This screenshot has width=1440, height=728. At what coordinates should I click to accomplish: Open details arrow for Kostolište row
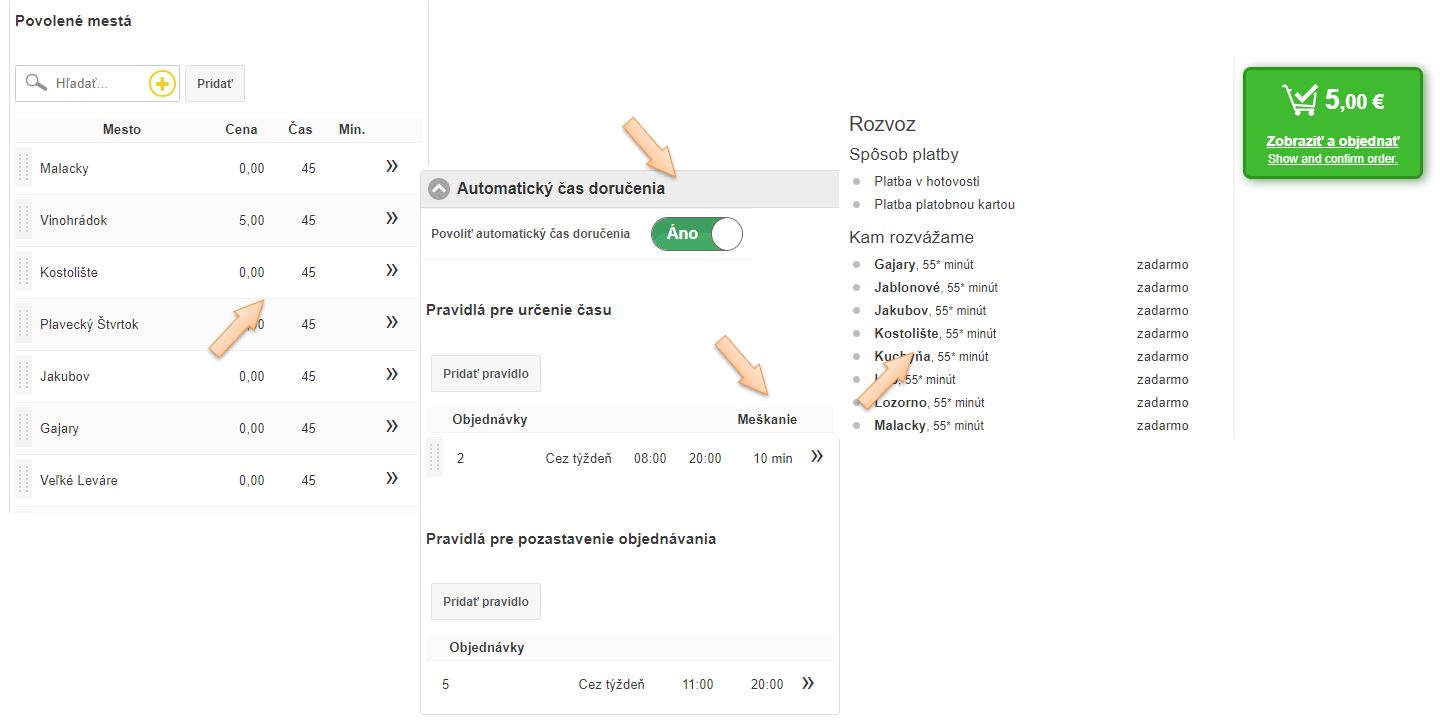[392, 271]
